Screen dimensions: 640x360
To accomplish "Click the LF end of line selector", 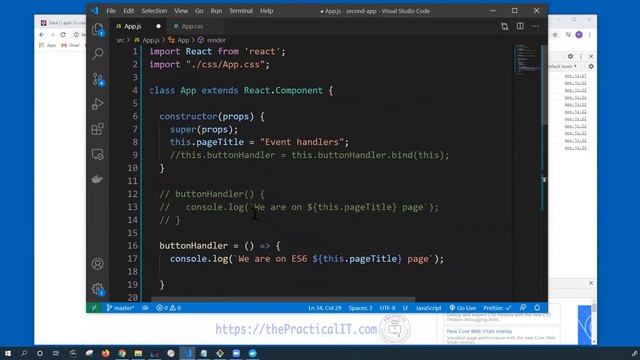I will point(405,308).
